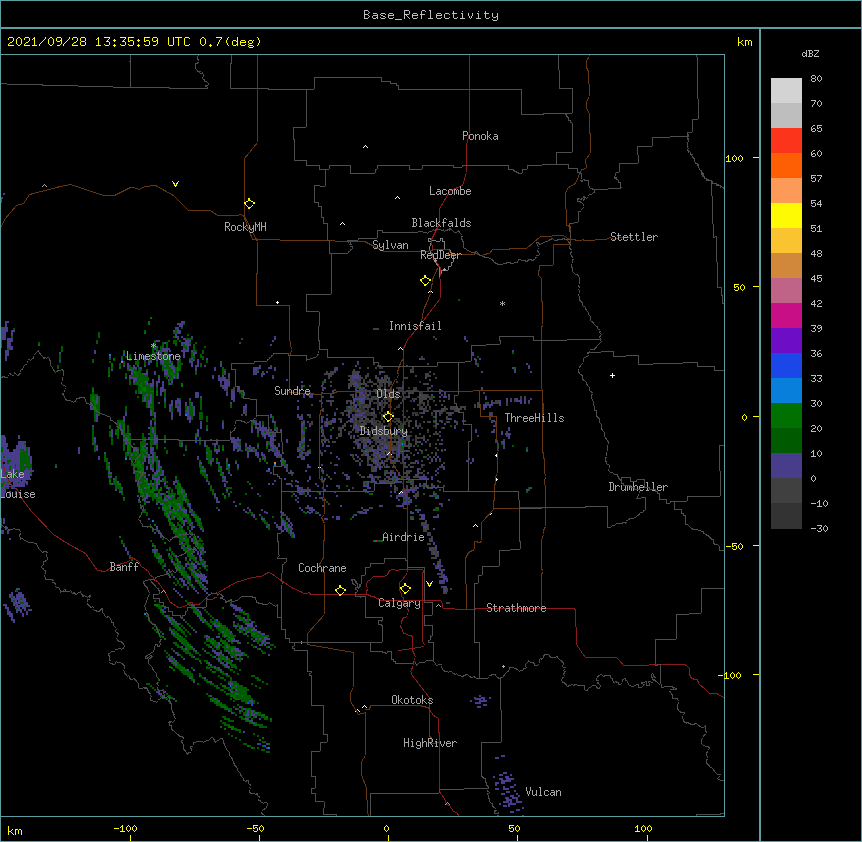Pick the dark orange 60 dBZ legend swatch
This screenshot has width=862, height=842.
pos(786,165)
